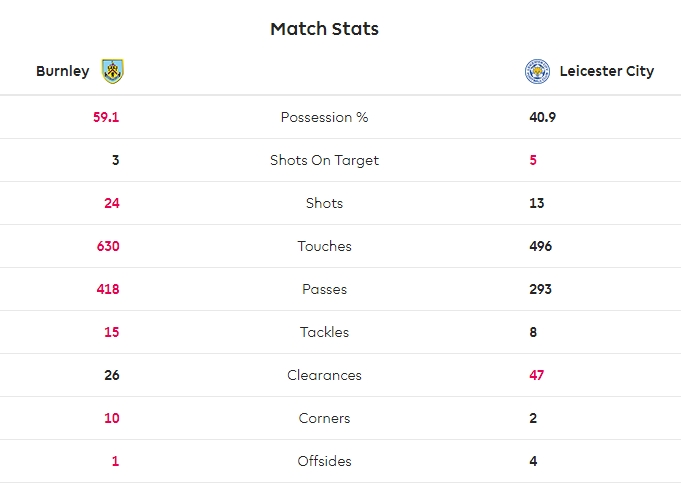Click Burnley's 24 shots value
The width and height of the screenshot is (681, 491).
coord(111,203)
